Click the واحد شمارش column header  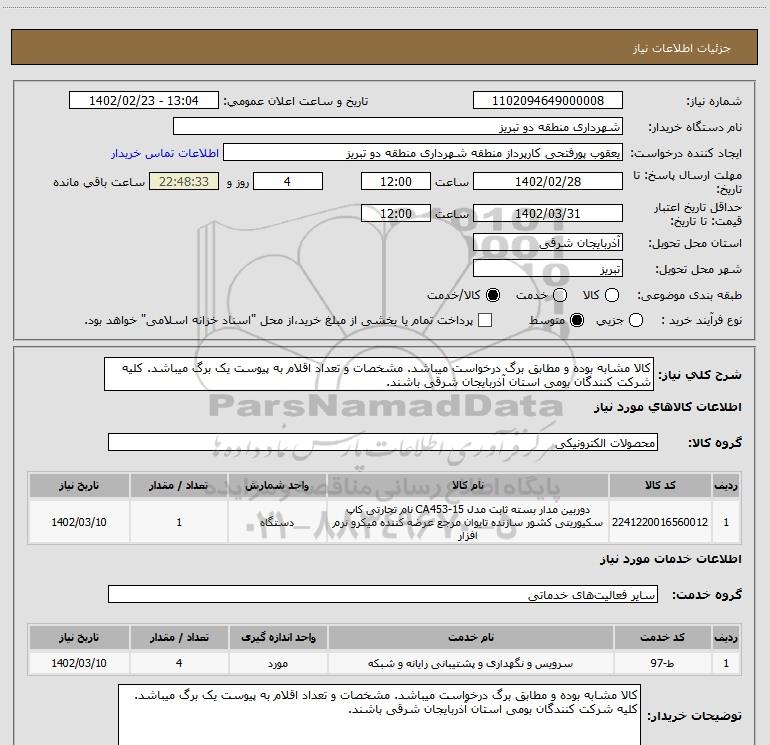point(277,485)
